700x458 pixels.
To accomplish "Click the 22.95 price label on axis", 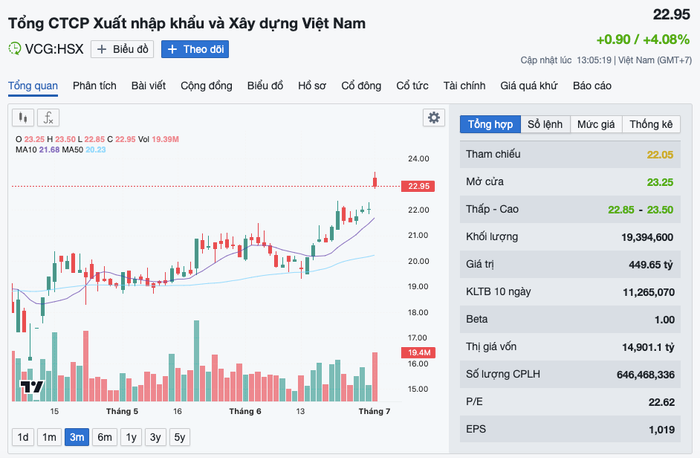I will coord(418,186).
